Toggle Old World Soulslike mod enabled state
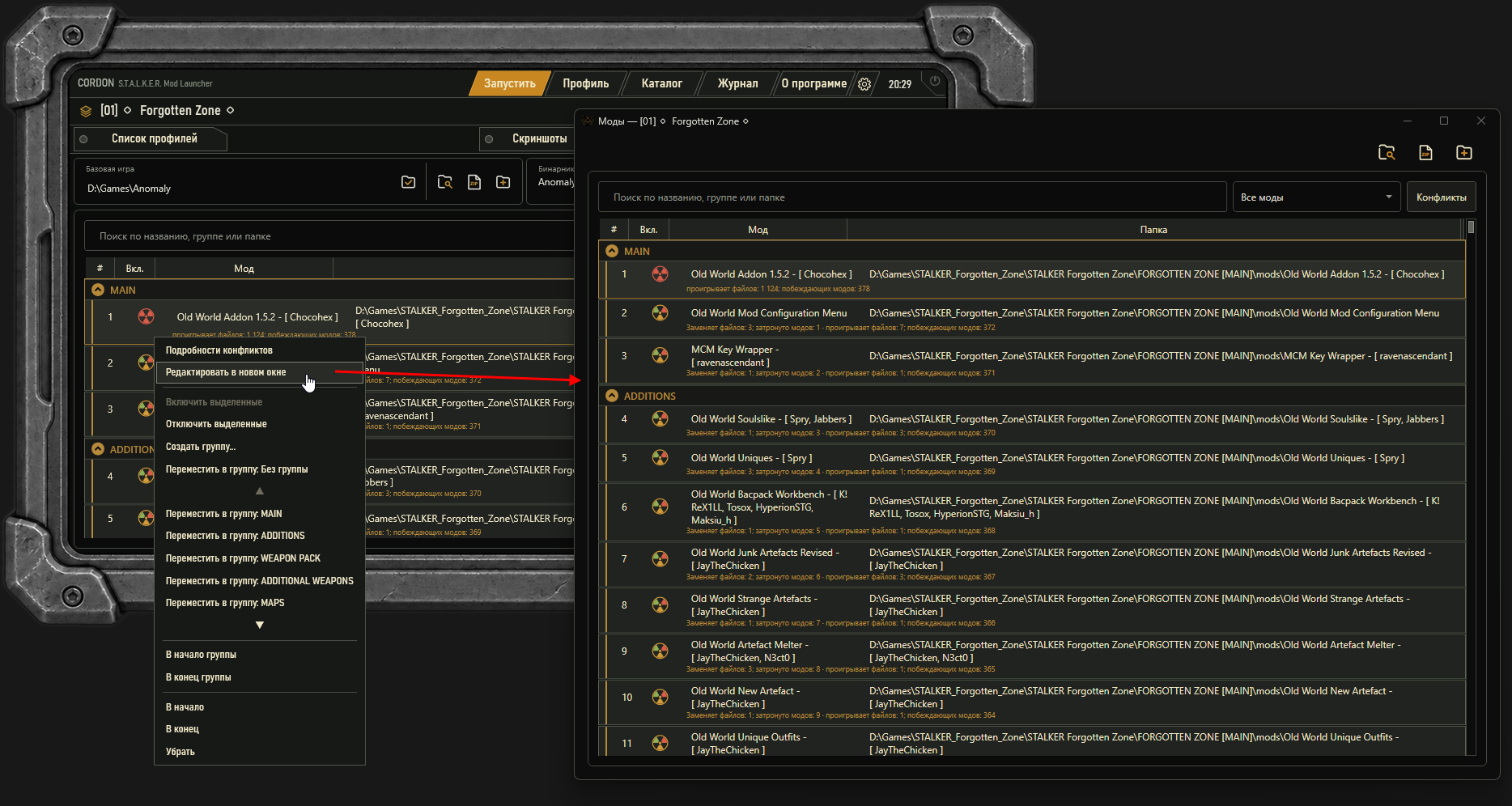The width and height of the screenshot is (1512, 806). point(660,419)
